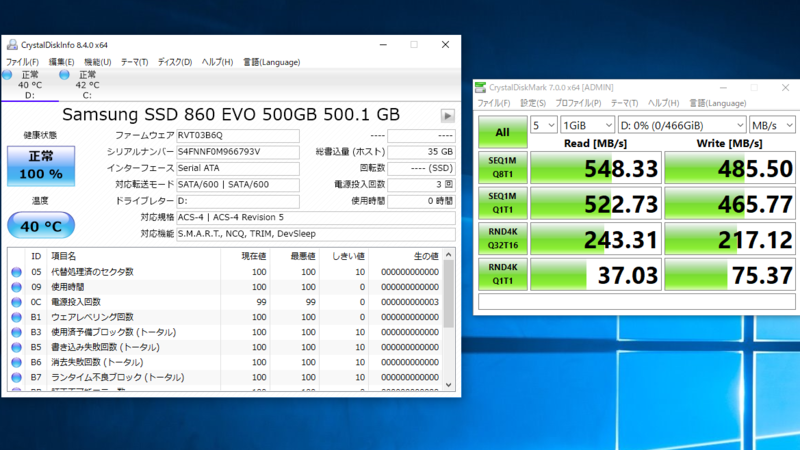This screenshot has width=800, height=450.
Task: Click blue orb of attribute B6 row
Action: (16, 362)
